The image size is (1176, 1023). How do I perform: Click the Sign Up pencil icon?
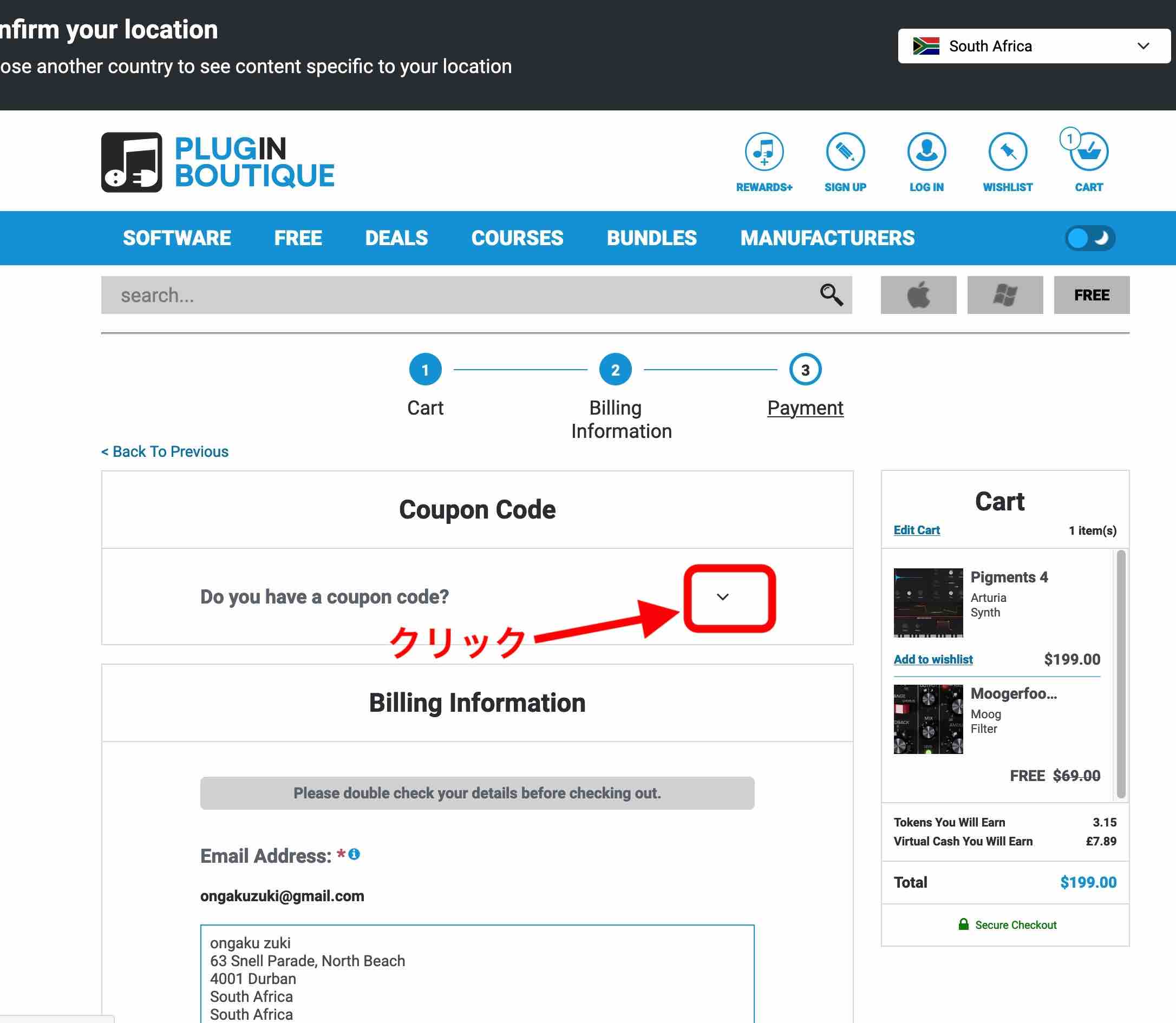pyautogui.click(x=845, y=152)
